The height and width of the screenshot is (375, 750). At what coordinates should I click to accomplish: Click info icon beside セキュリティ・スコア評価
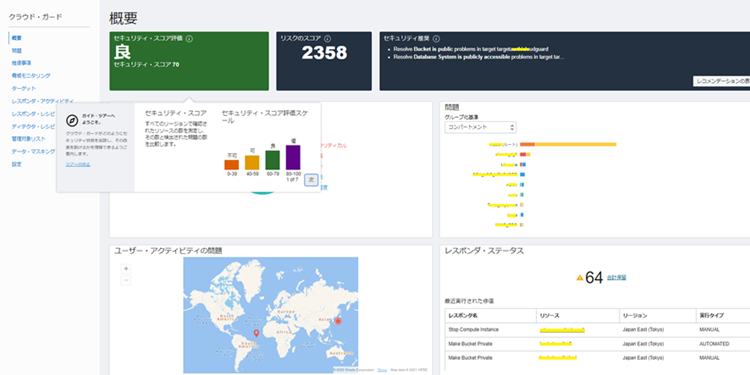click(189, 39)
